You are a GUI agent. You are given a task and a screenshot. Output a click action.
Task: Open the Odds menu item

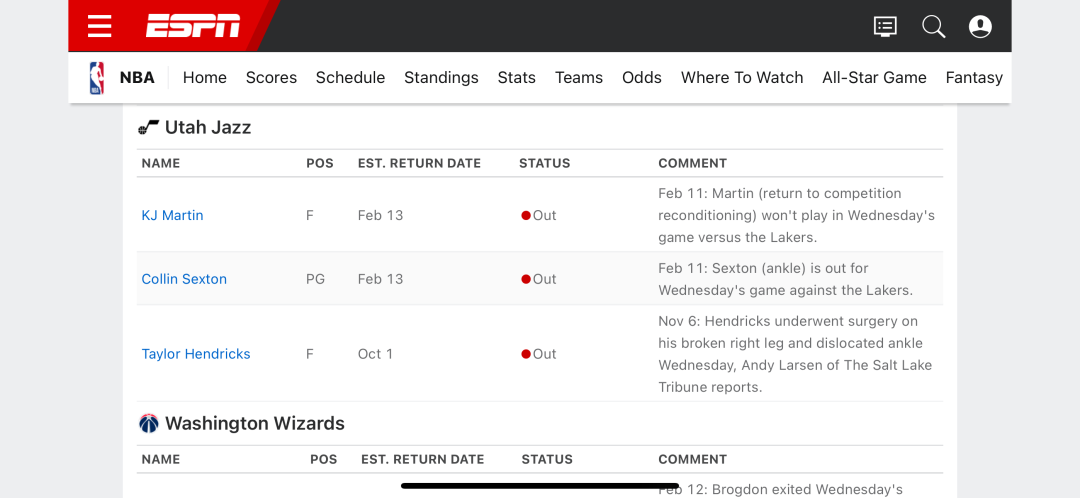pyautogui.click(x=642, y=77)
